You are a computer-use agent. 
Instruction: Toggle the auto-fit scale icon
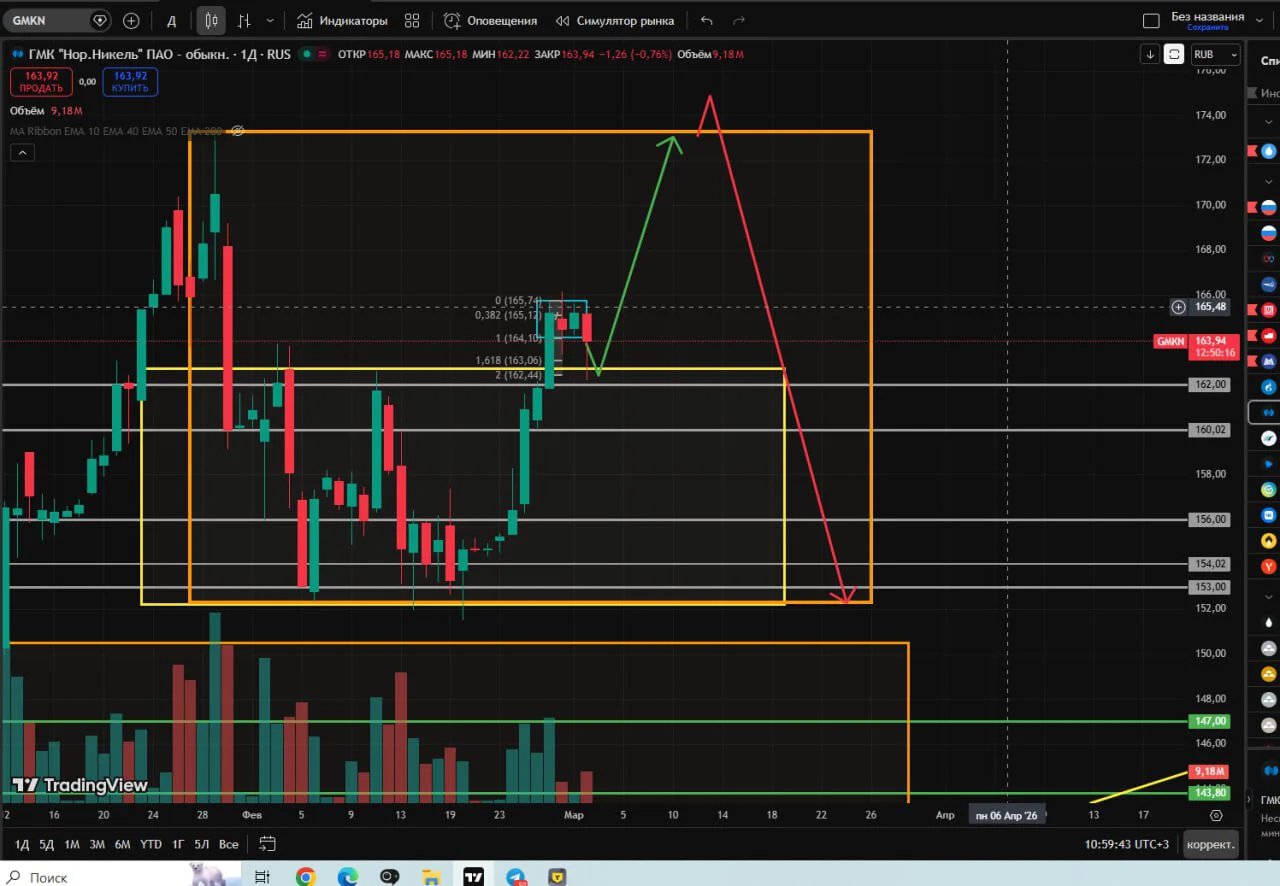(x=1175, y=54)
